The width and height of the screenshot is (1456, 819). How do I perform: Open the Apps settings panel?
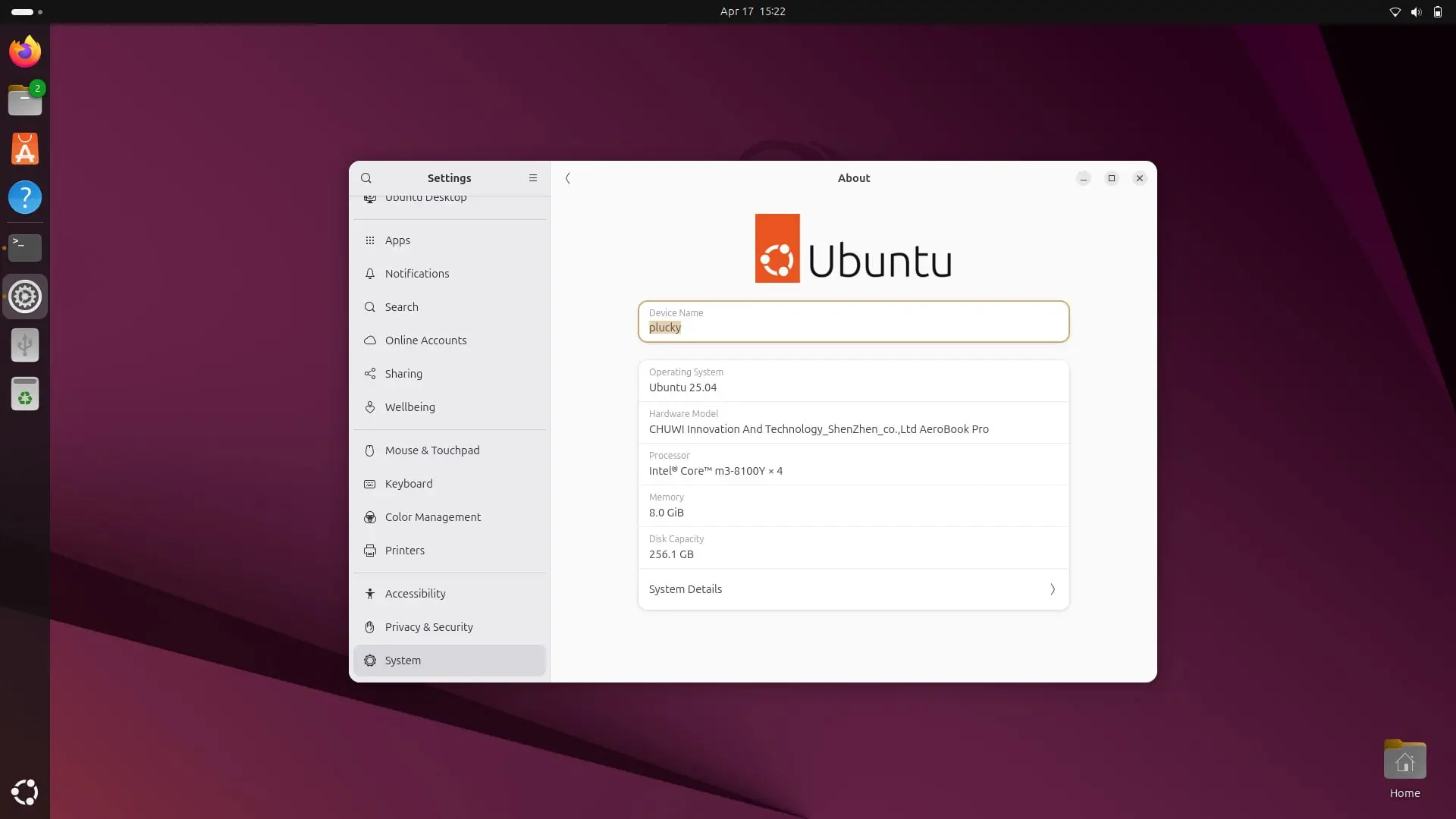coord(450,240)
